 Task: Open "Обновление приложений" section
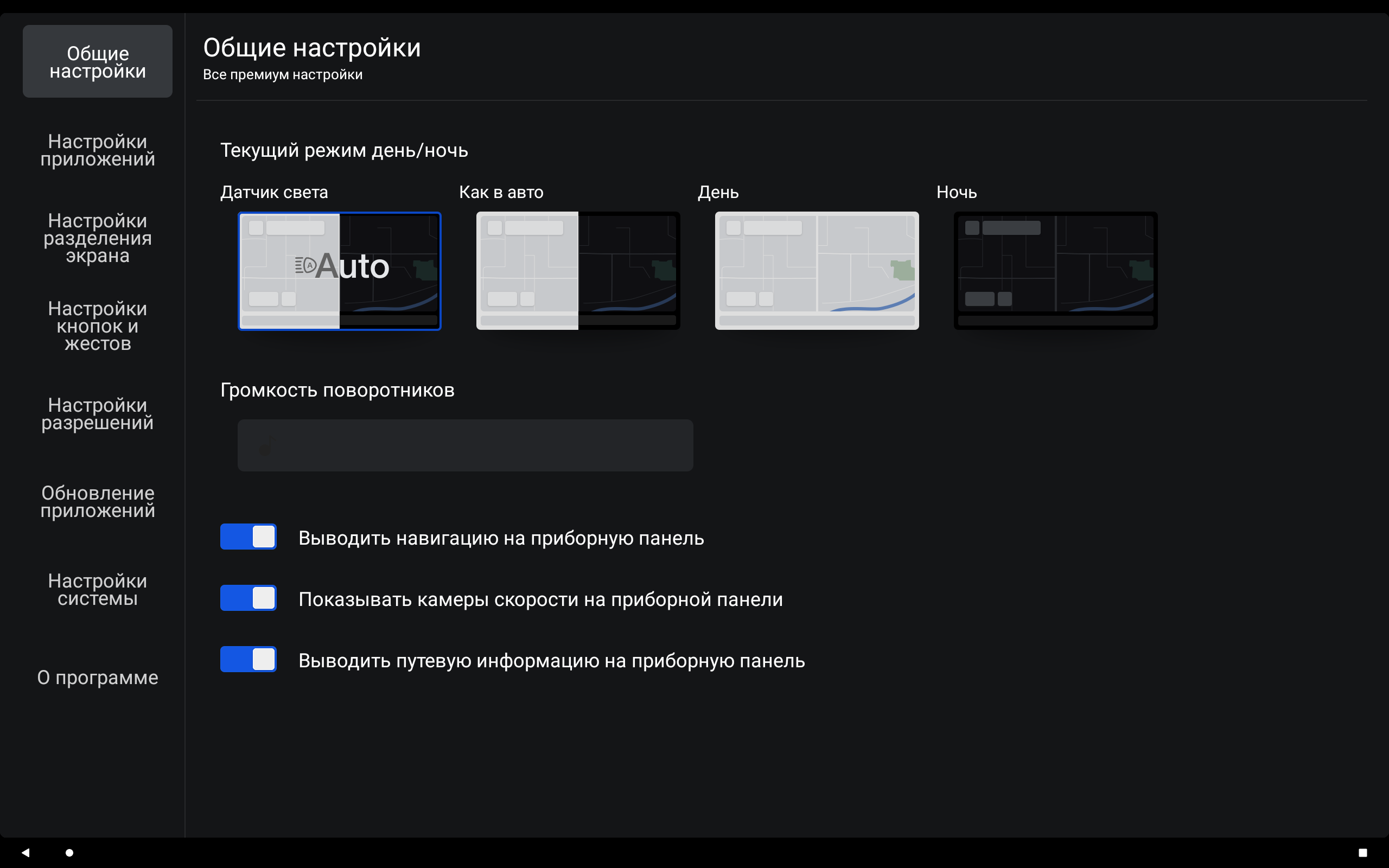pos(98,501)
